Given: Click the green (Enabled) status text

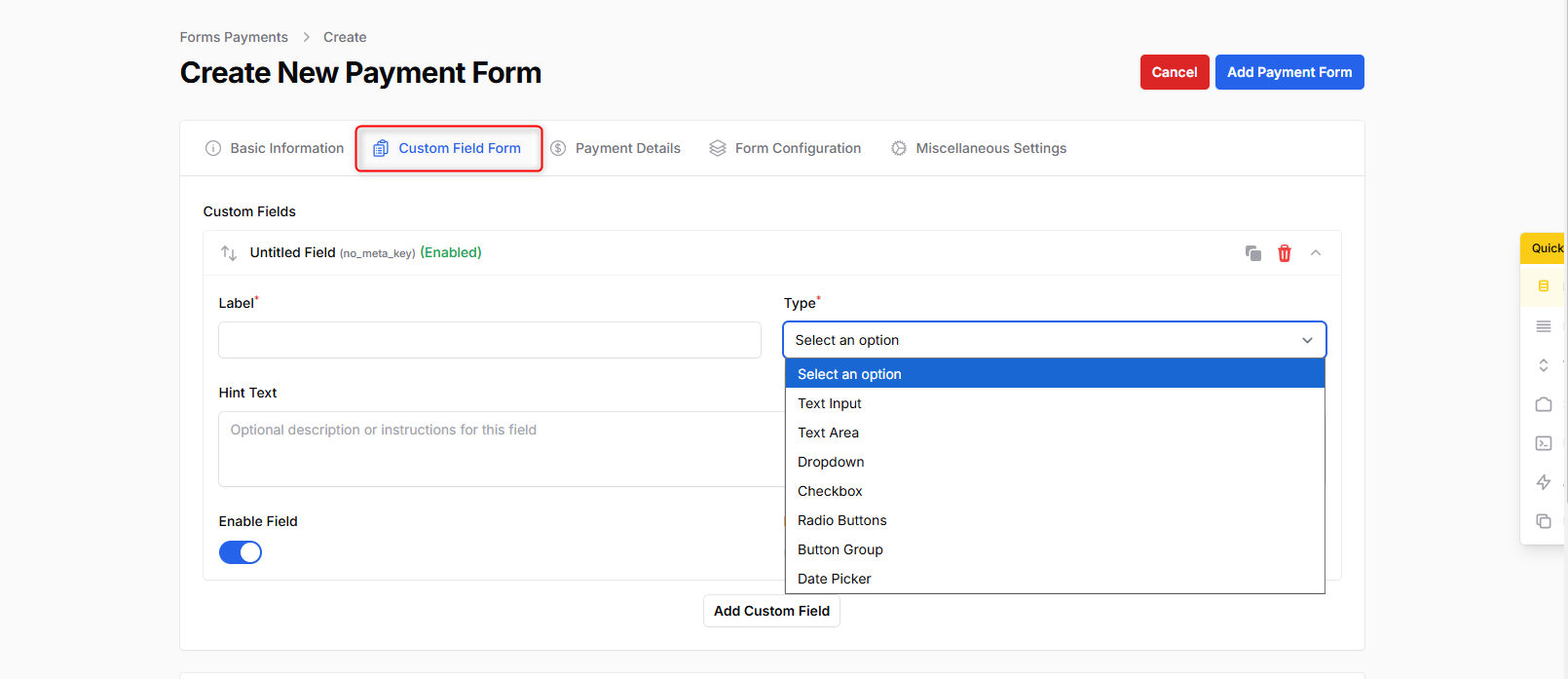Looking at the screenshot, I should (x=451, y=252).
